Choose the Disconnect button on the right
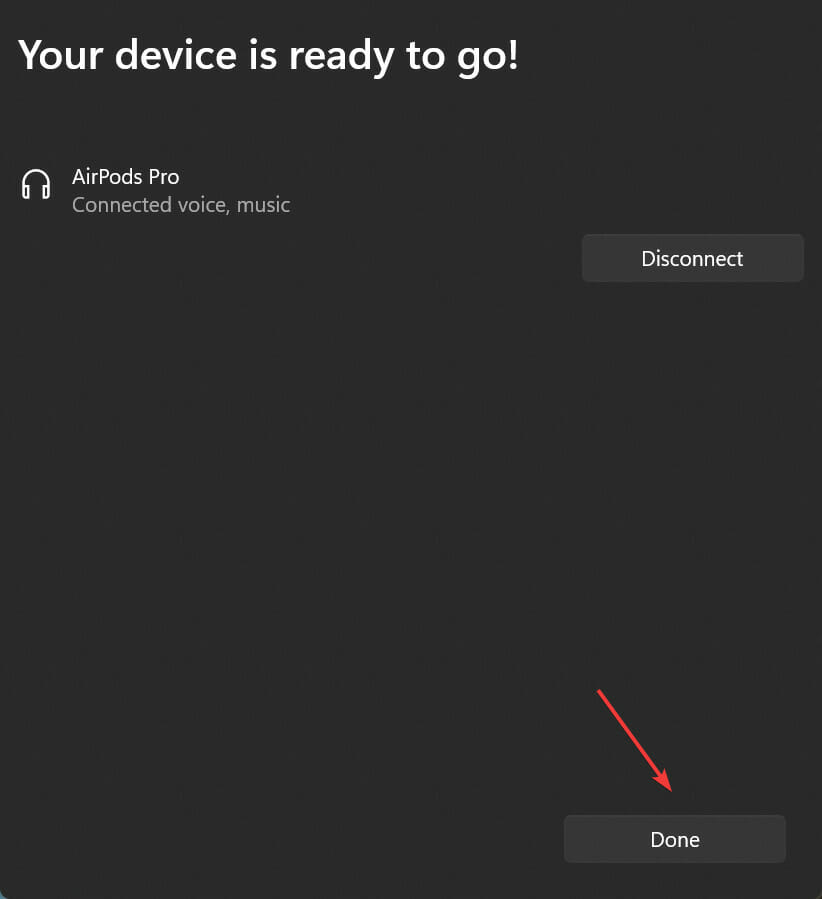The width and height of the screenshot is (822, 899). point(692,258)
